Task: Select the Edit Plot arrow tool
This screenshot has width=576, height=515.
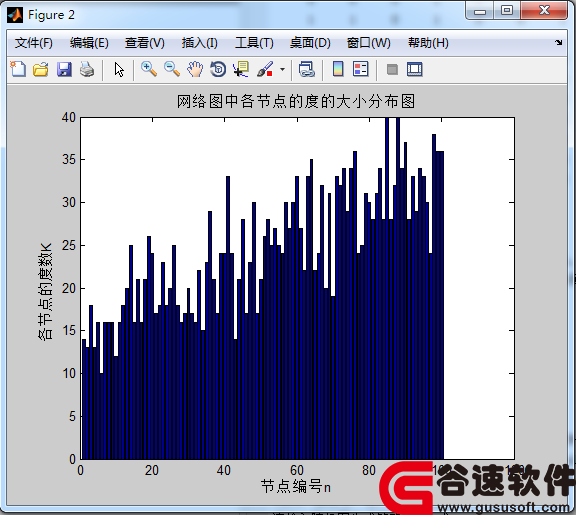Action: click(119, 69)
